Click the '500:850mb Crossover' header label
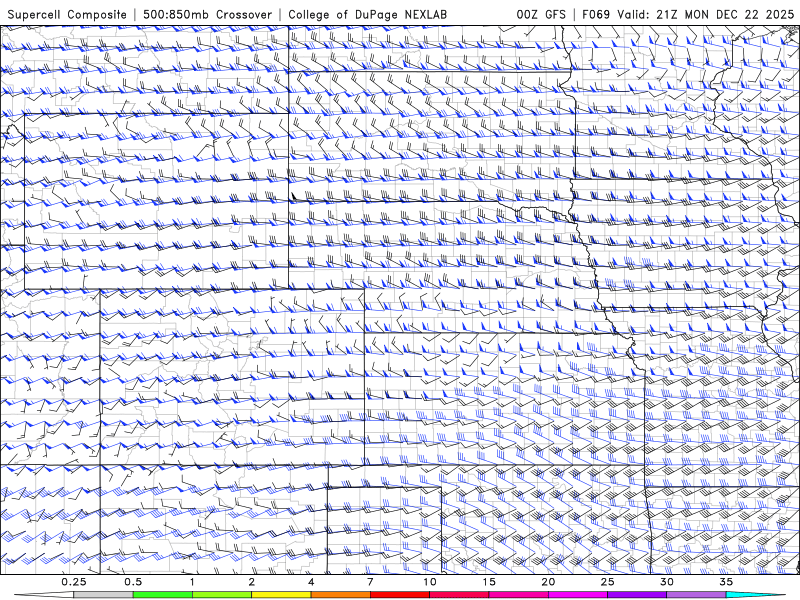This screenshot has width=800, height=600. click(x=208, y=14)
